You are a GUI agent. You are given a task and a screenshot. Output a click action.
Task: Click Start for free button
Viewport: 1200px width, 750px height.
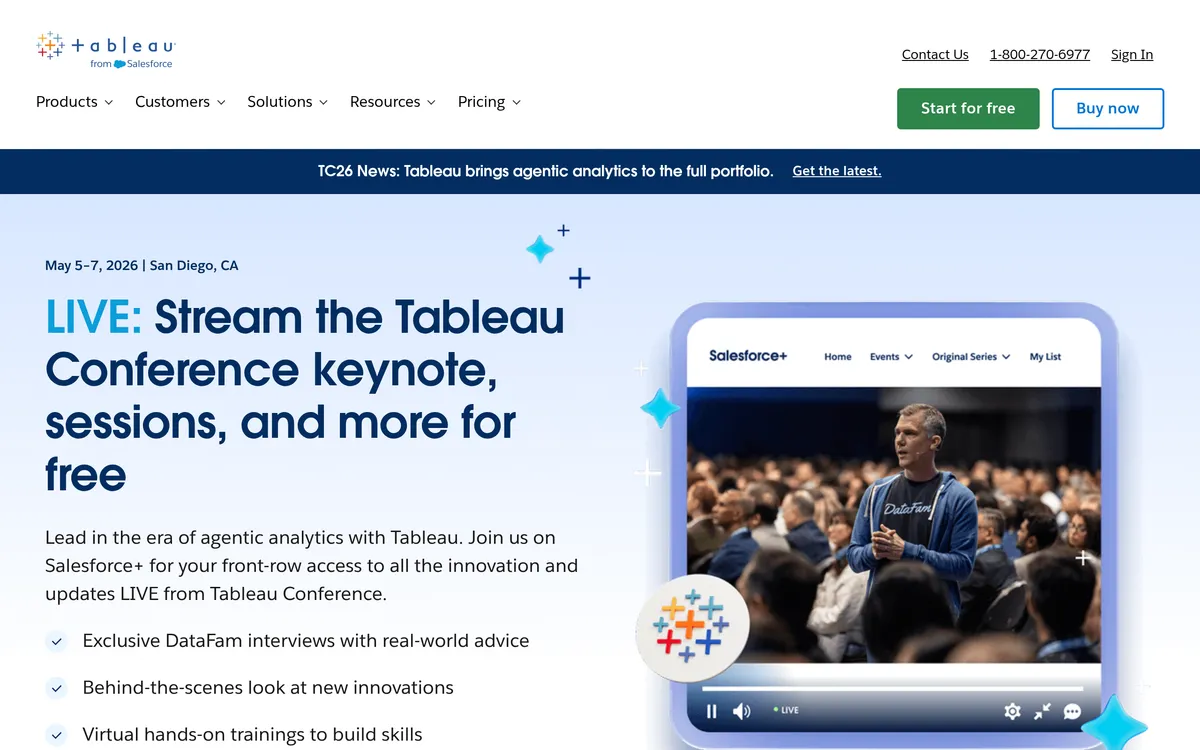[968, 109]
